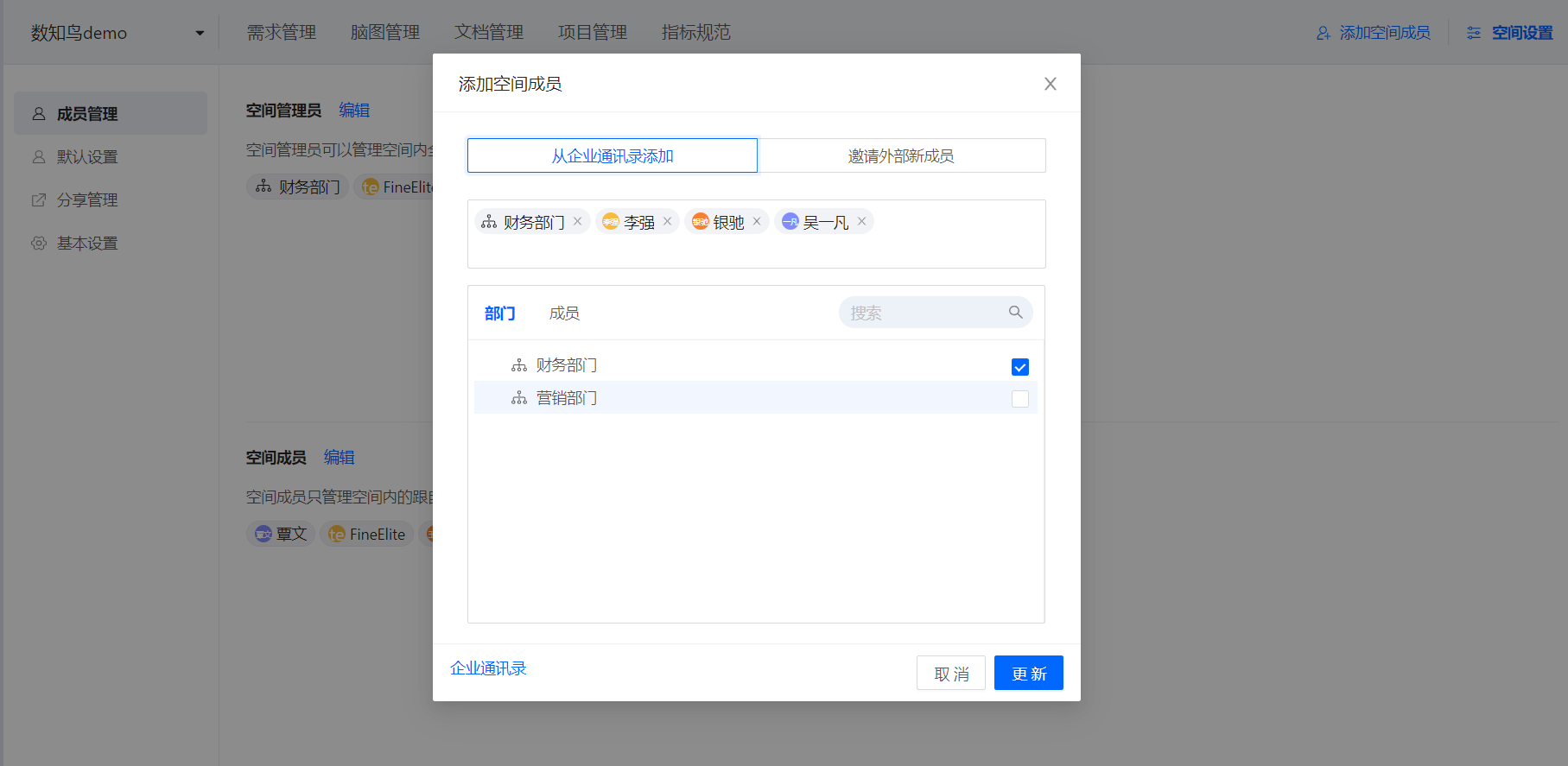Remove 李强 from selected members
This screenshot has height=766, width=1568.
[x=667, y=221]
